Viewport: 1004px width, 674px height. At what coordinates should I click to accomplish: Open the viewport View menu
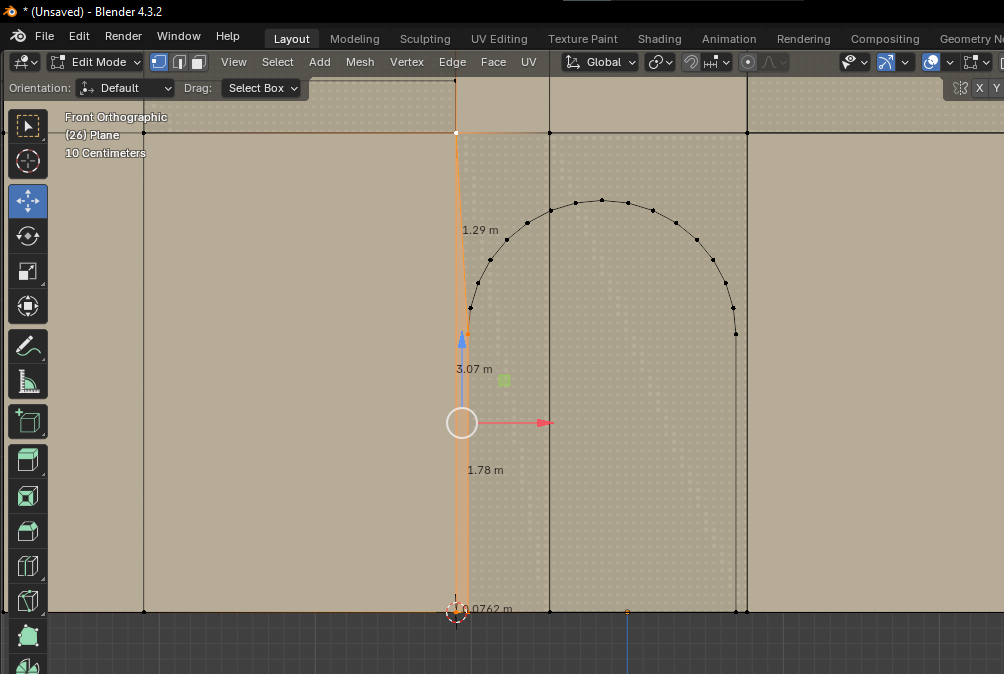pos(234,62)
